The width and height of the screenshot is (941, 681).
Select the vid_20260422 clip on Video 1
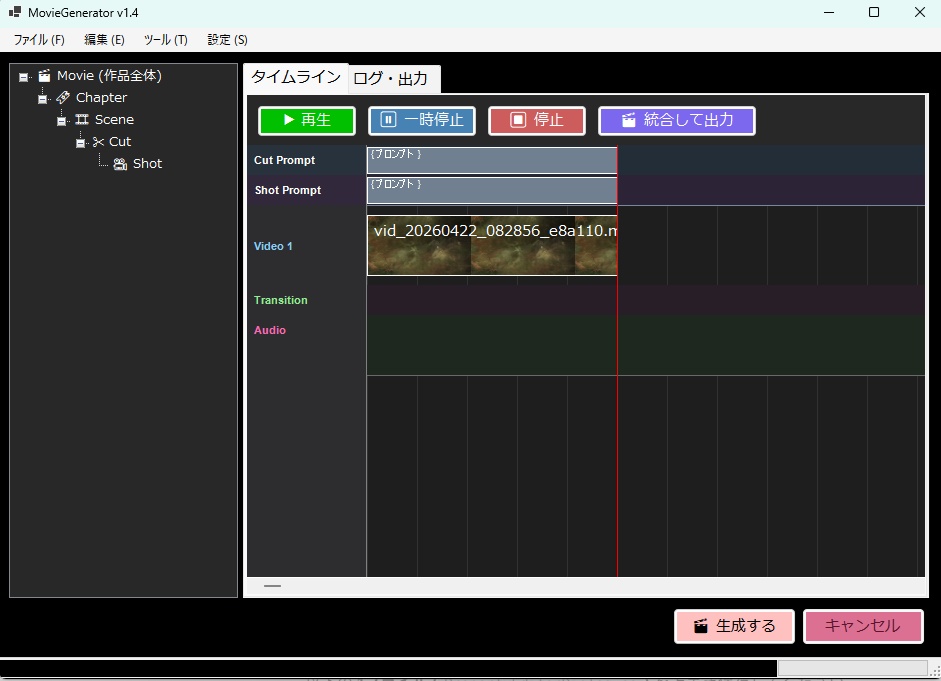490,245
